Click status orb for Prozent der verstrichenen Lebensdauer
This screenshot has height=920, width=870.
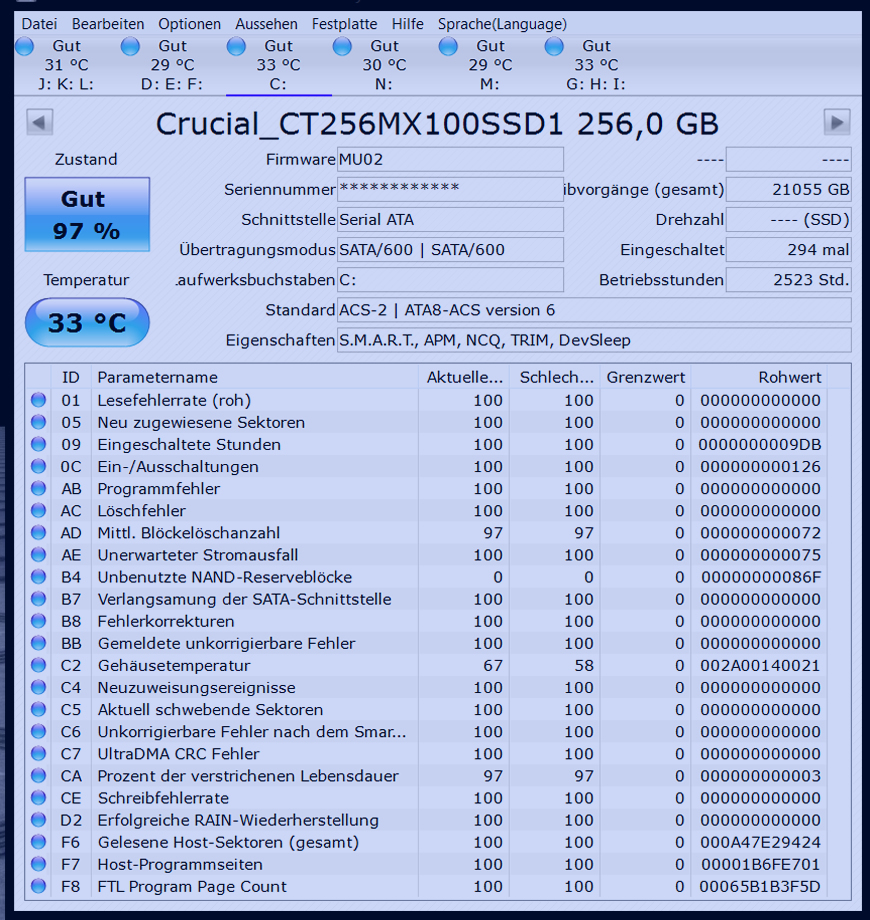pos(39,776)
